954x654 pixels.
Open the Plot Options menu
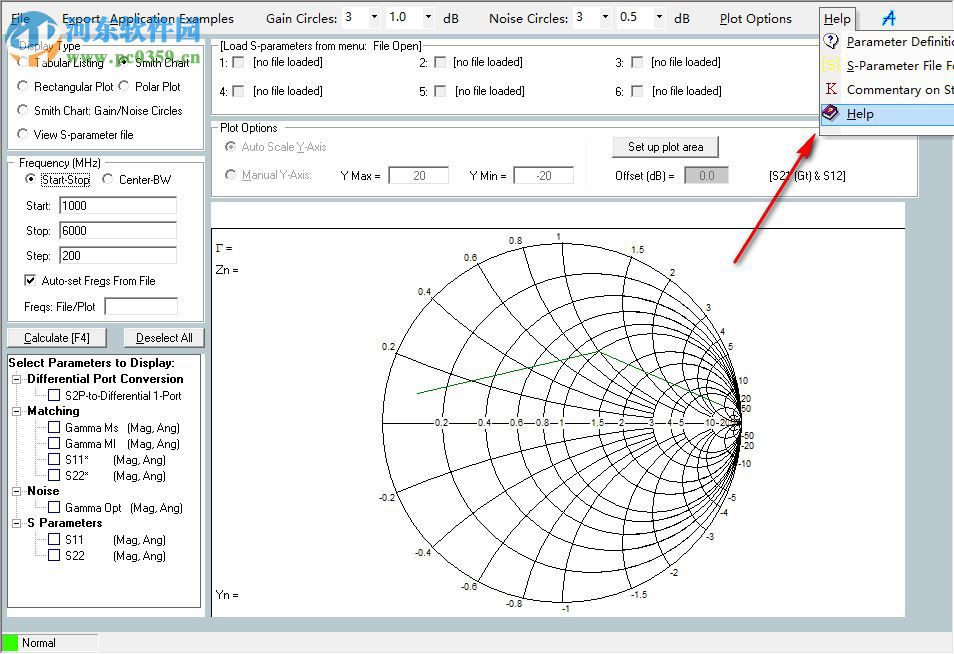pyautogui.click(x=756, y=17)
